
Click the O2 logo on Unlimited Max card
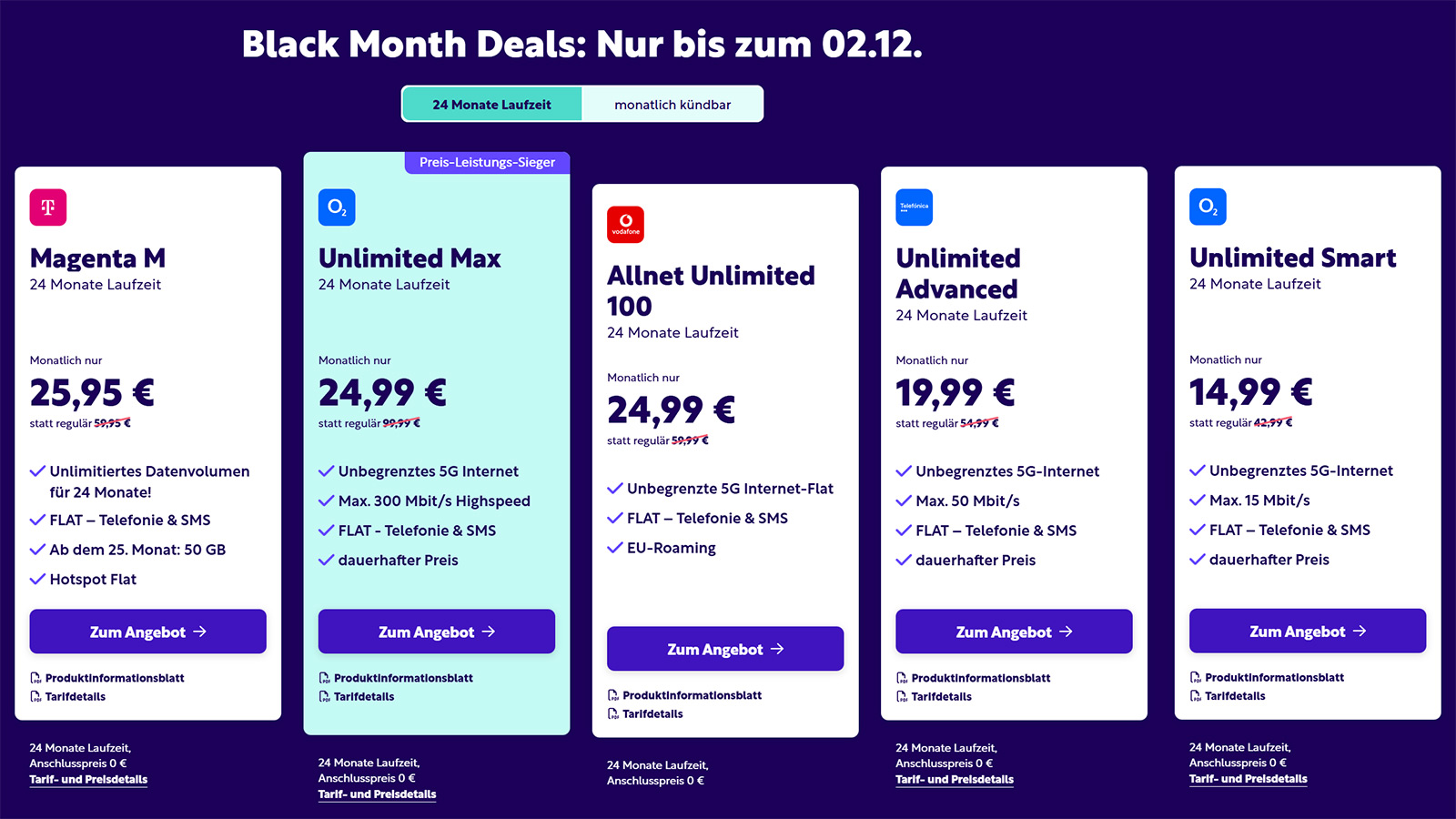337,207
